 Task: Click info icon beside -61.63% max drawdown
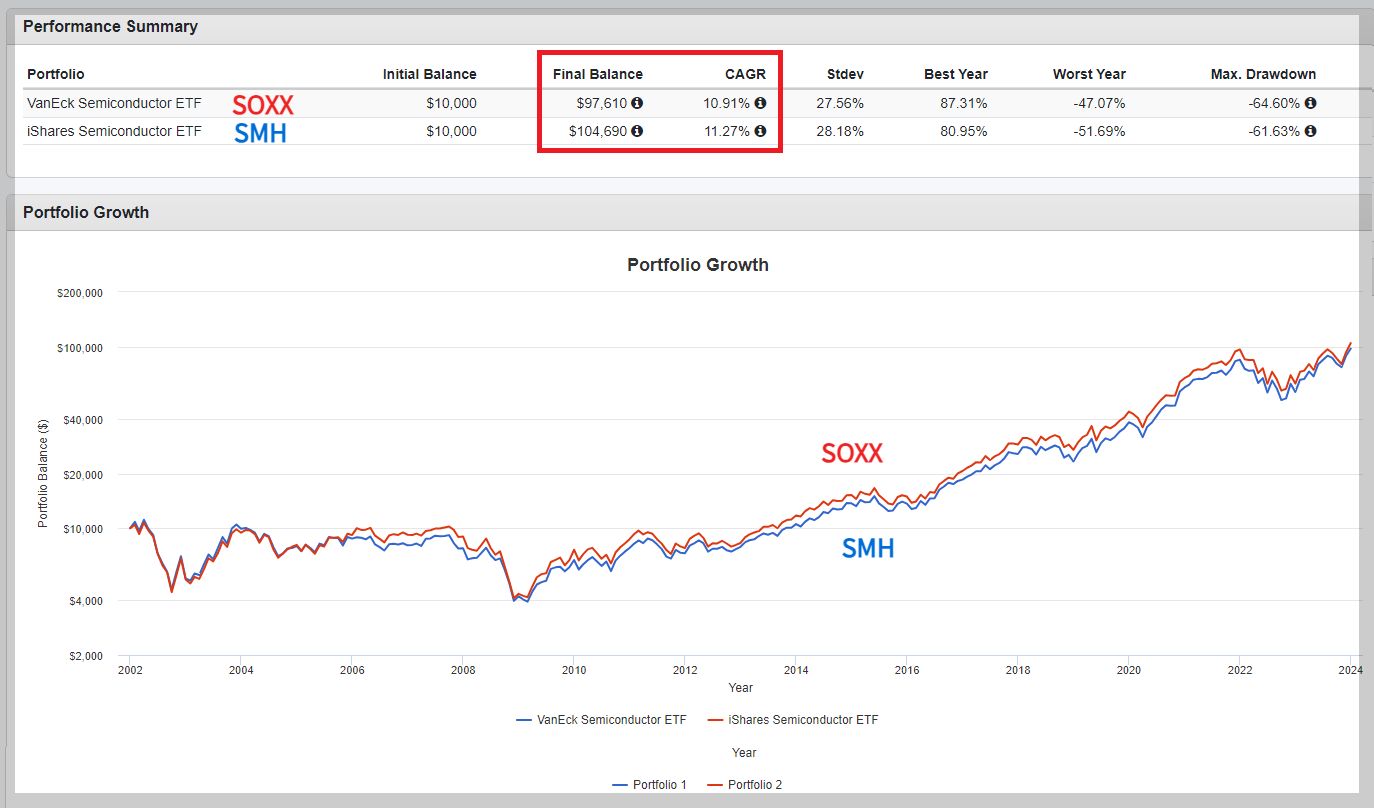1310,131
